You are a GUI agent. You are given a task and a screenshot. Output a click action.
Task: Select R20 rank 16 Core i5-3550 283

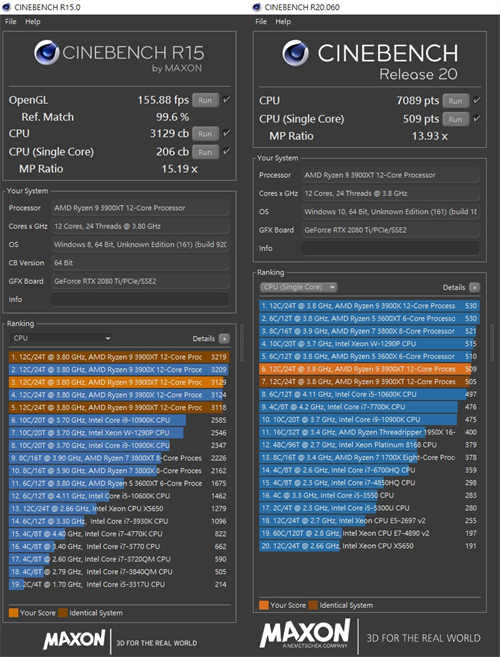(x=369, y=495)
